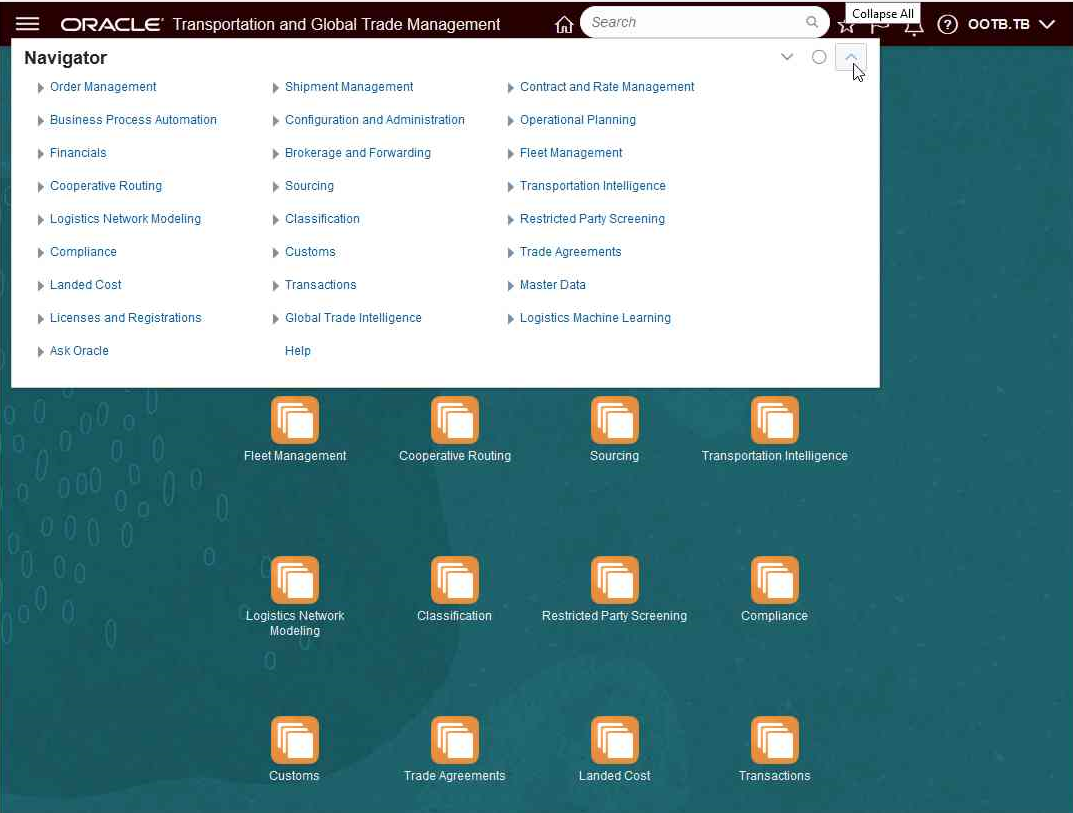The height and width of the screenshot is (813, 1073).
Task: Open Trade Agreements in the Navigator list
Action: [x=570, y=251]
